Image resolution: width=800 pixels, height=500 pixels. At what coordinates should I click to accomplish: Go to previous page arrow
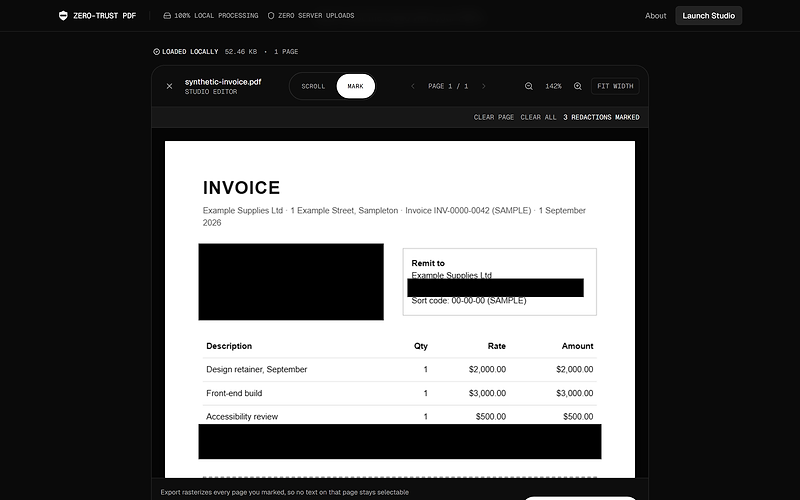pyautogui.click(x=413, y=86)
